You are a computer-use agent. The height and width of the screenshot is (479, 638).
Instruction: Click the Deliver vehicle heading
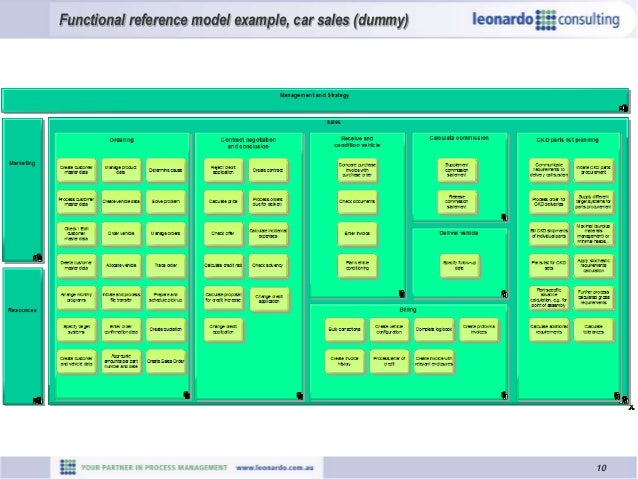459,233
